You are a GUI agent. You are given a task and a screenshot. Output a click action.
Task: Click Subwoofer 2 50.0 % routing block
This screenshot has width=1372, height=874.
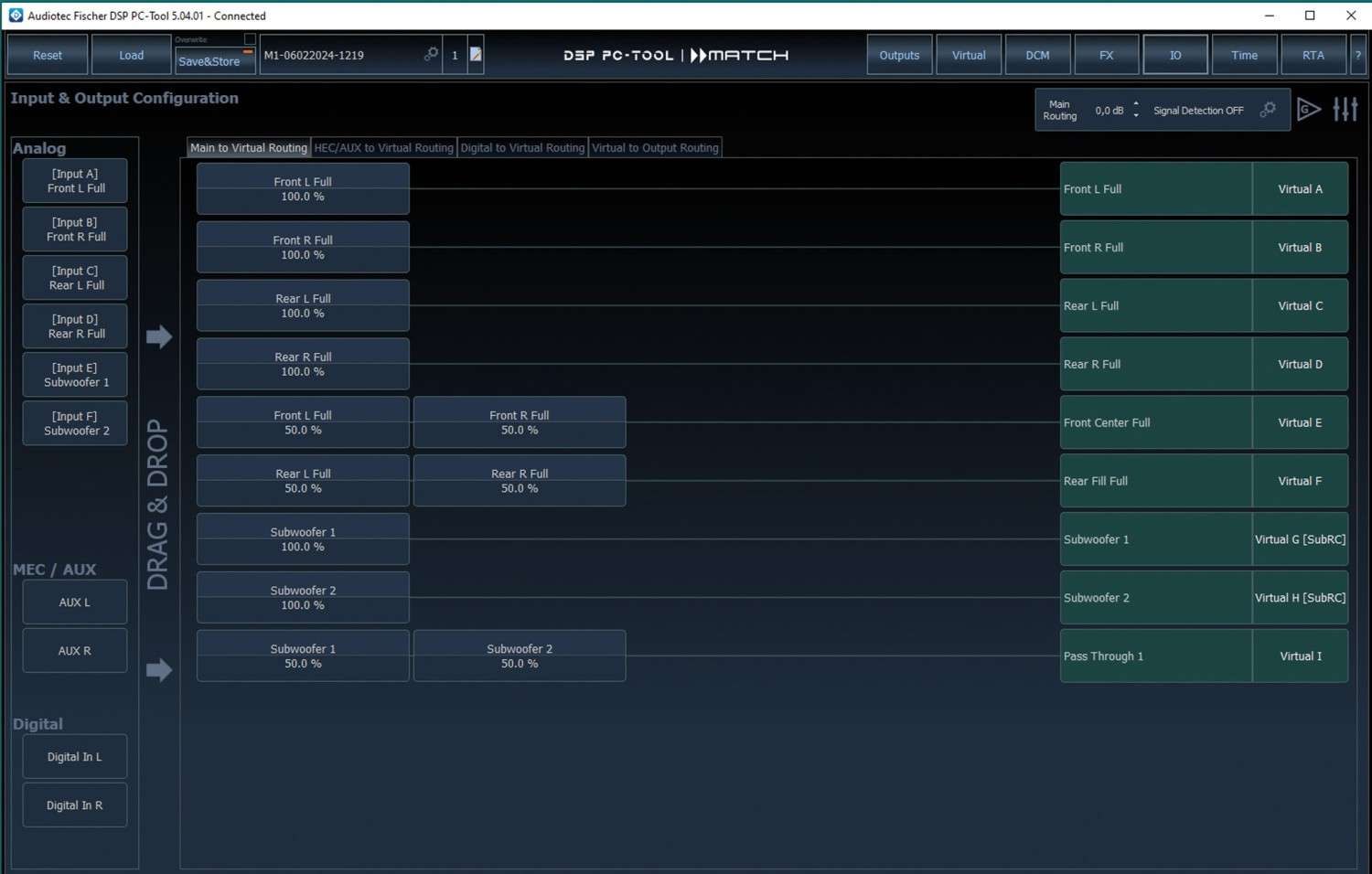520,655
